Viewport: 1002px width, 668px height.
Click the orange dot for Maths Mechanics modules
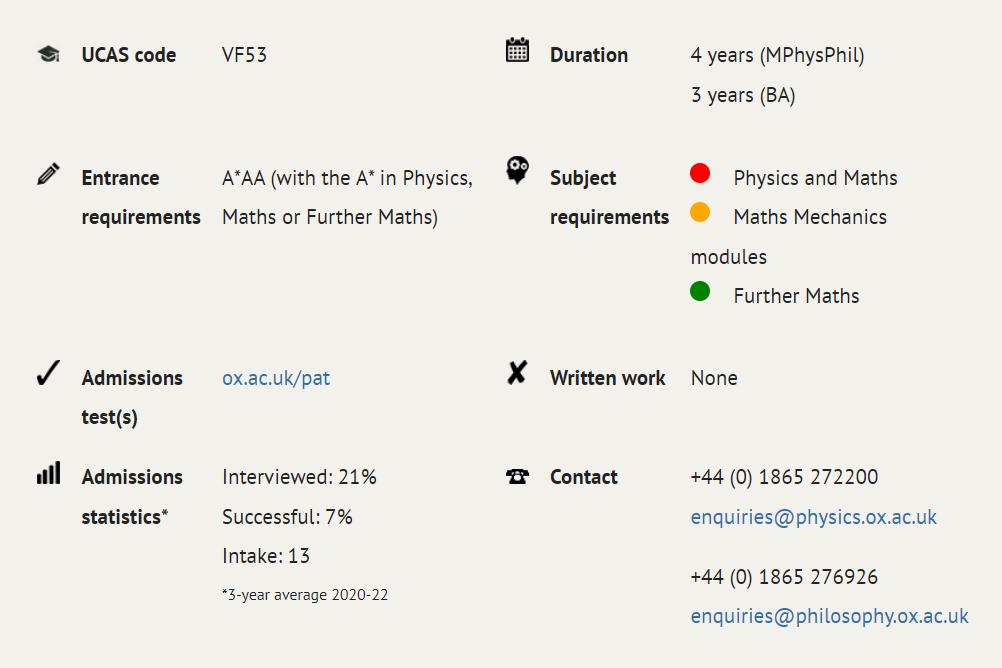point(700,212)
